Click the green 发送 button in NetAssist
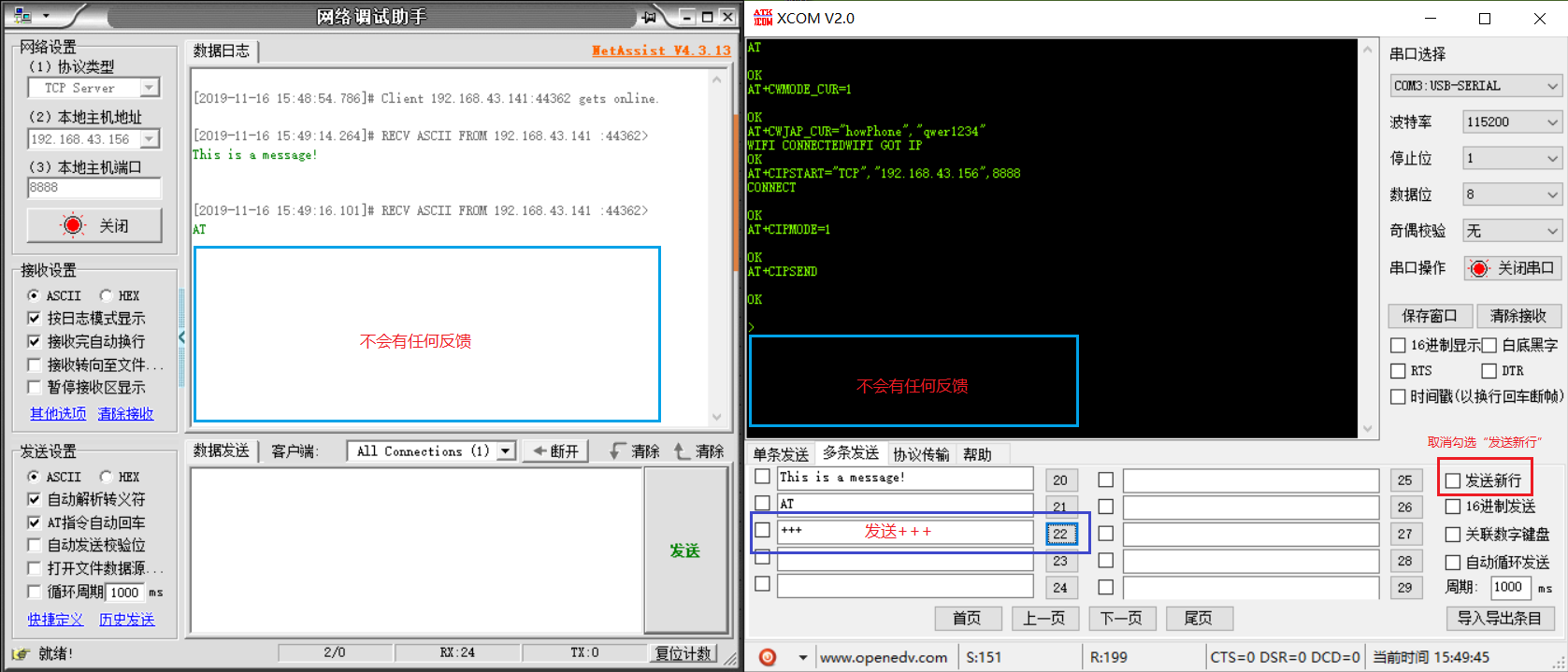Image resolution: width=1568 pixels, height=672 pixels. point(685,550)
